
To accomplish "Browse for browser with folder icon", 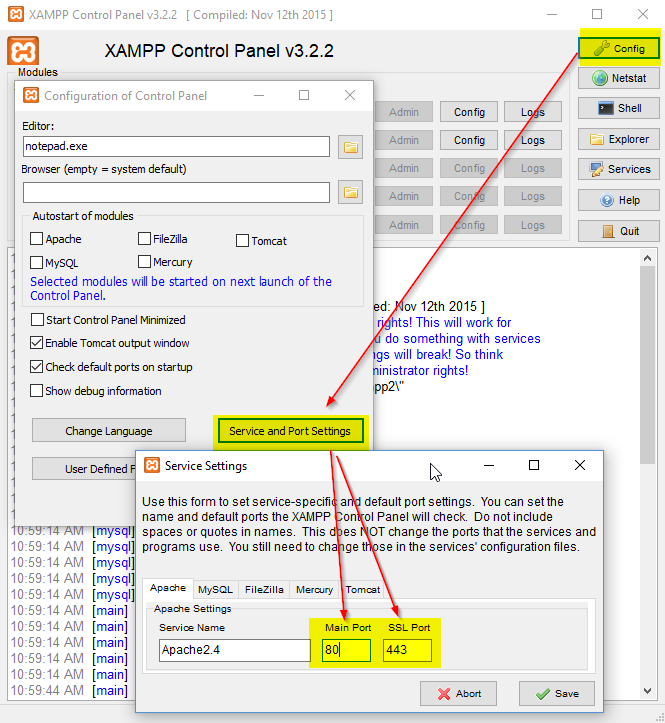I will point(350,192).
